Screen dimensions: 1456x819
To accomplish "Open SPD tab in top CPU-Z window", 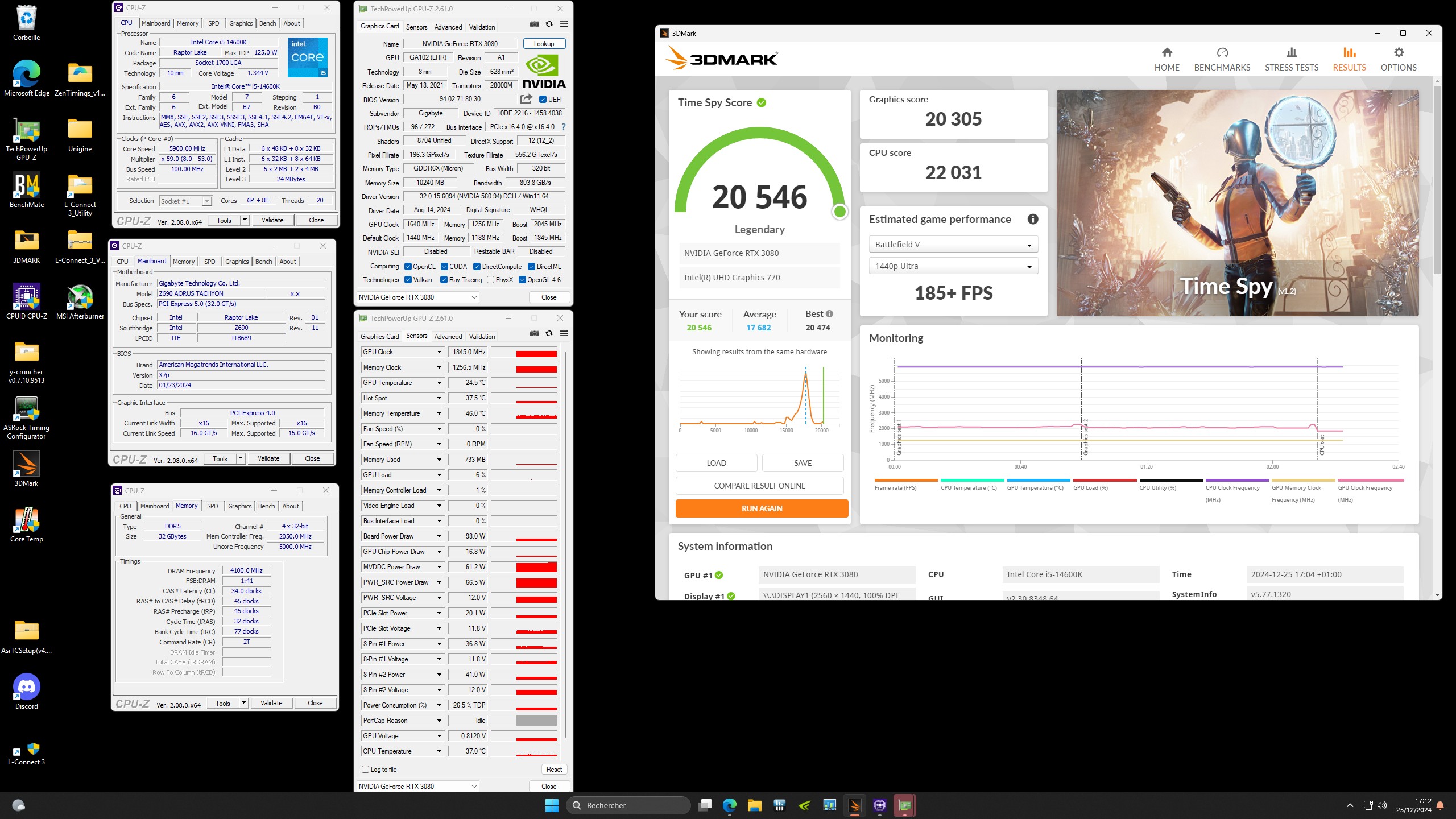I will (x=213, y=23).
